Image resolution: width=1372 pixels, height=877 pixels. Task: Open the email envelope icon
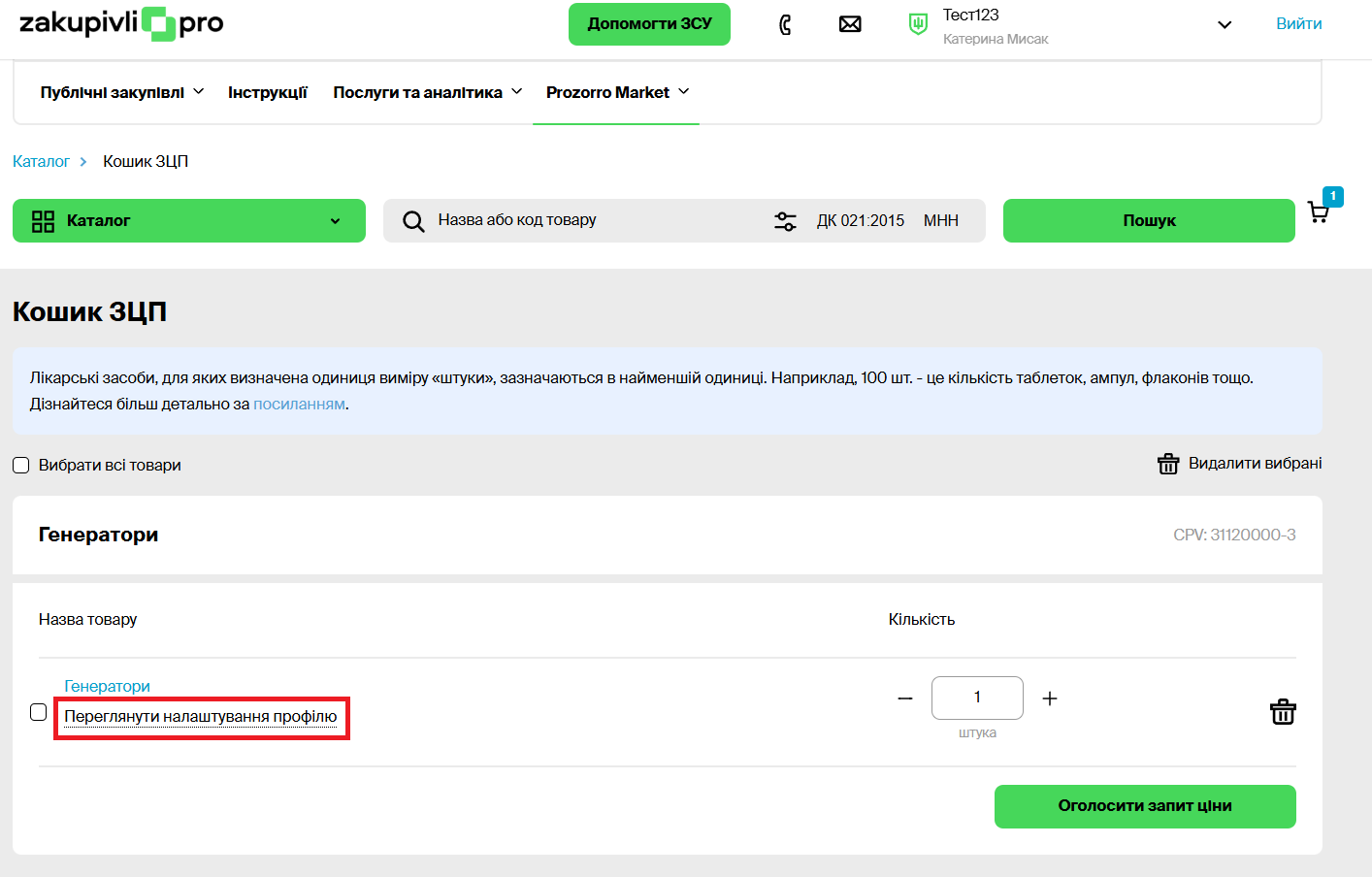click(850, 24)
